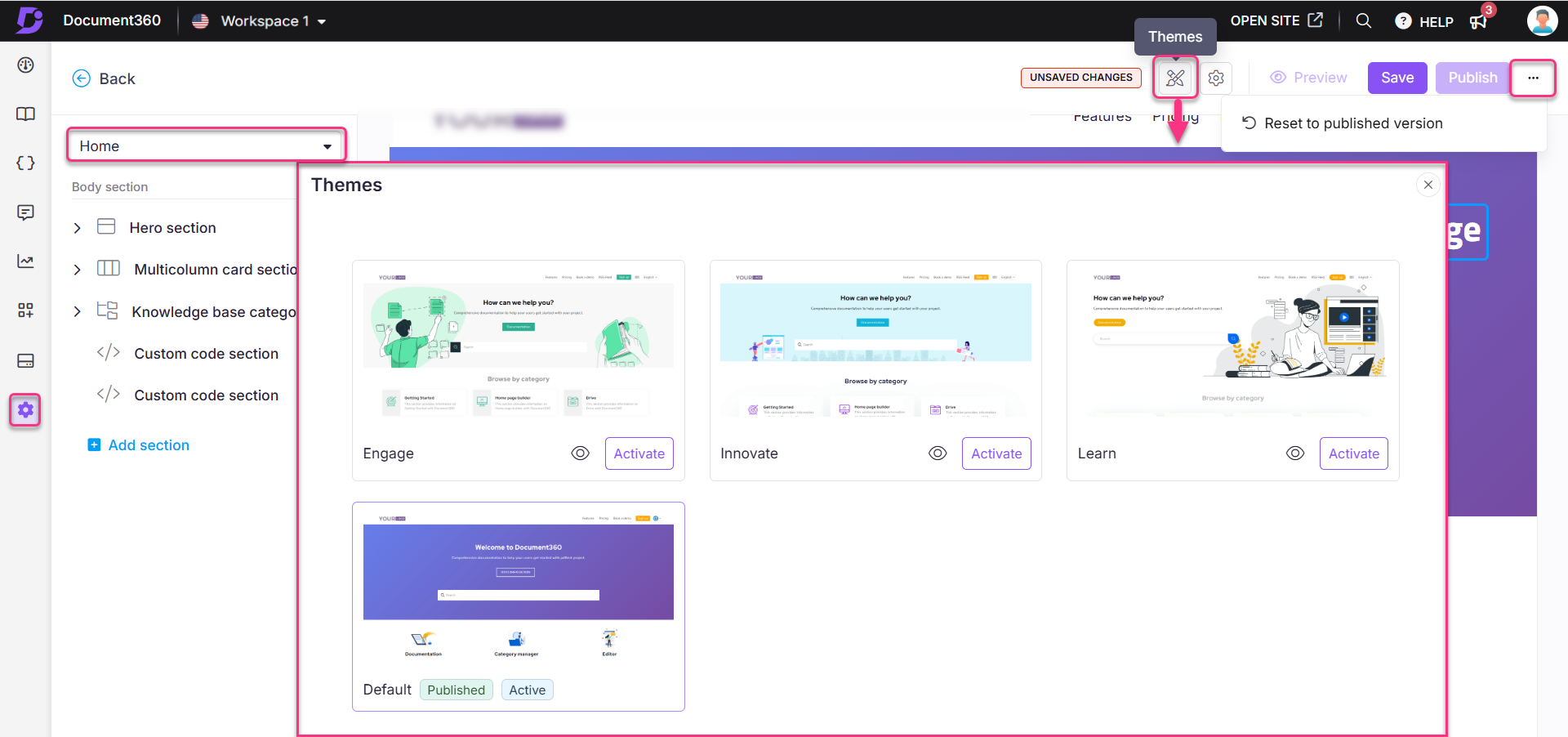Click the Body section label

pos(109,187)
